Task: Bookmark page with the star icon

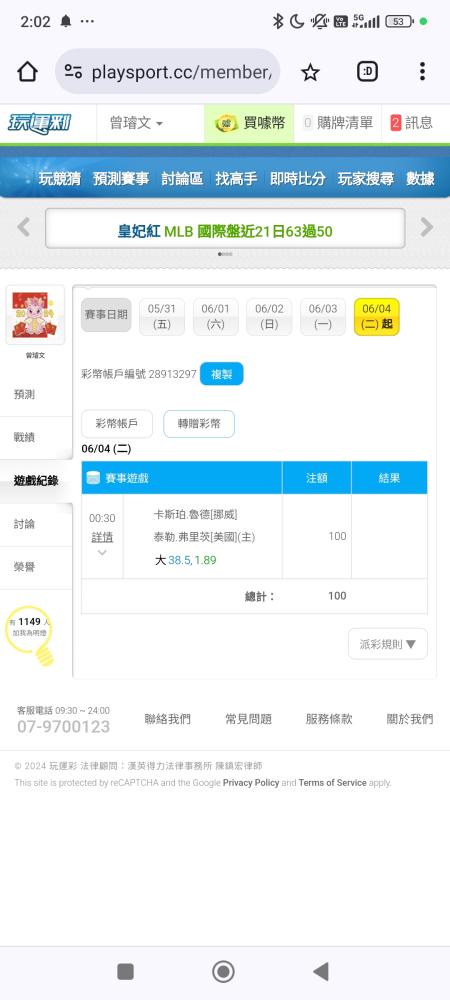Action: tap(310, 72)
